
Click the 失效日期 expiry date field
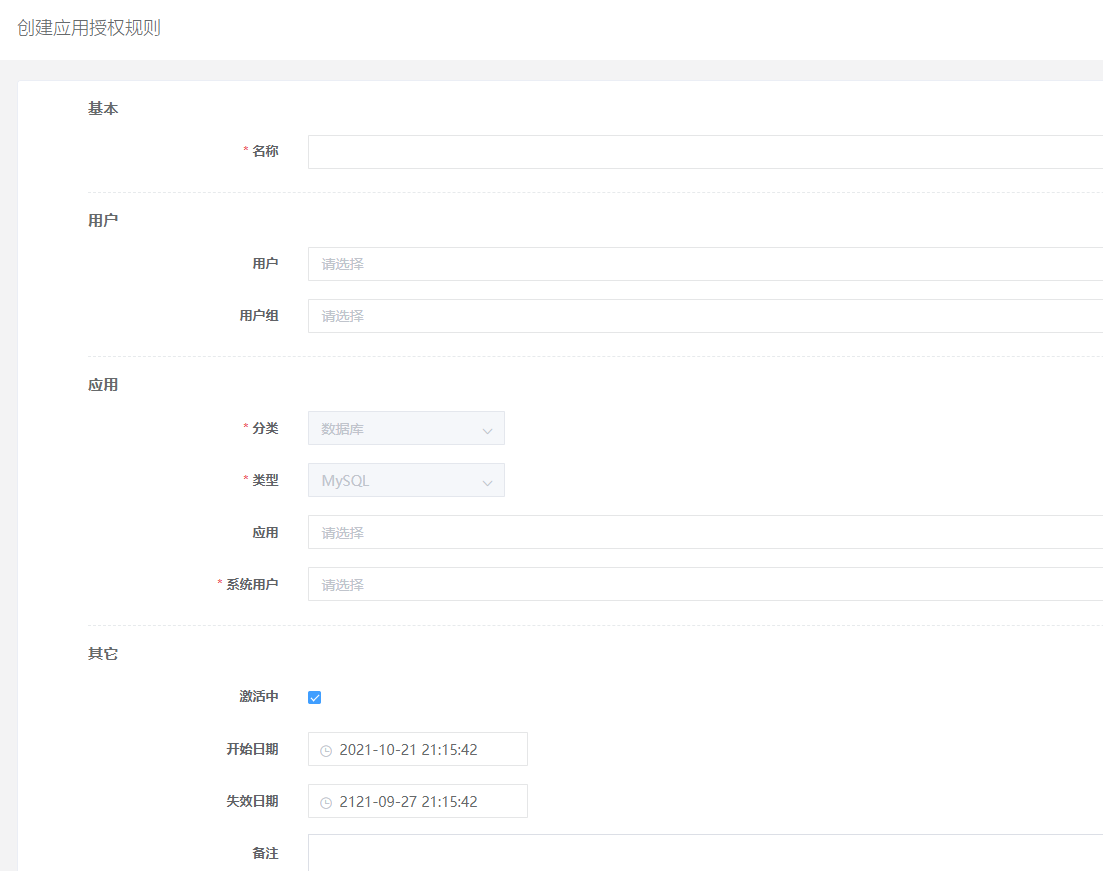point(418,801)
